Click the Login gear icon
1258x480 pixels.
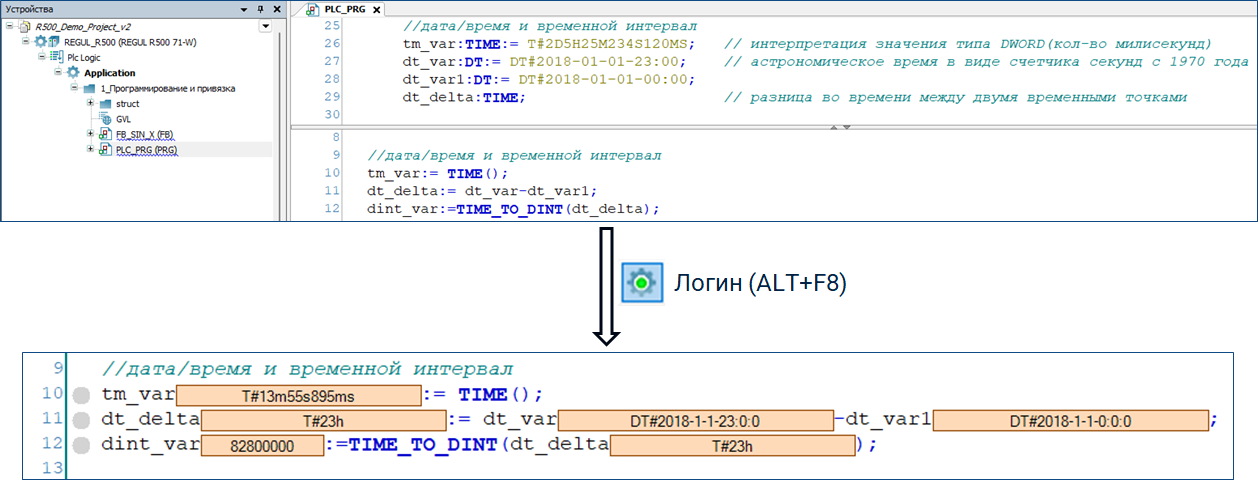click(x=640, y=284)
